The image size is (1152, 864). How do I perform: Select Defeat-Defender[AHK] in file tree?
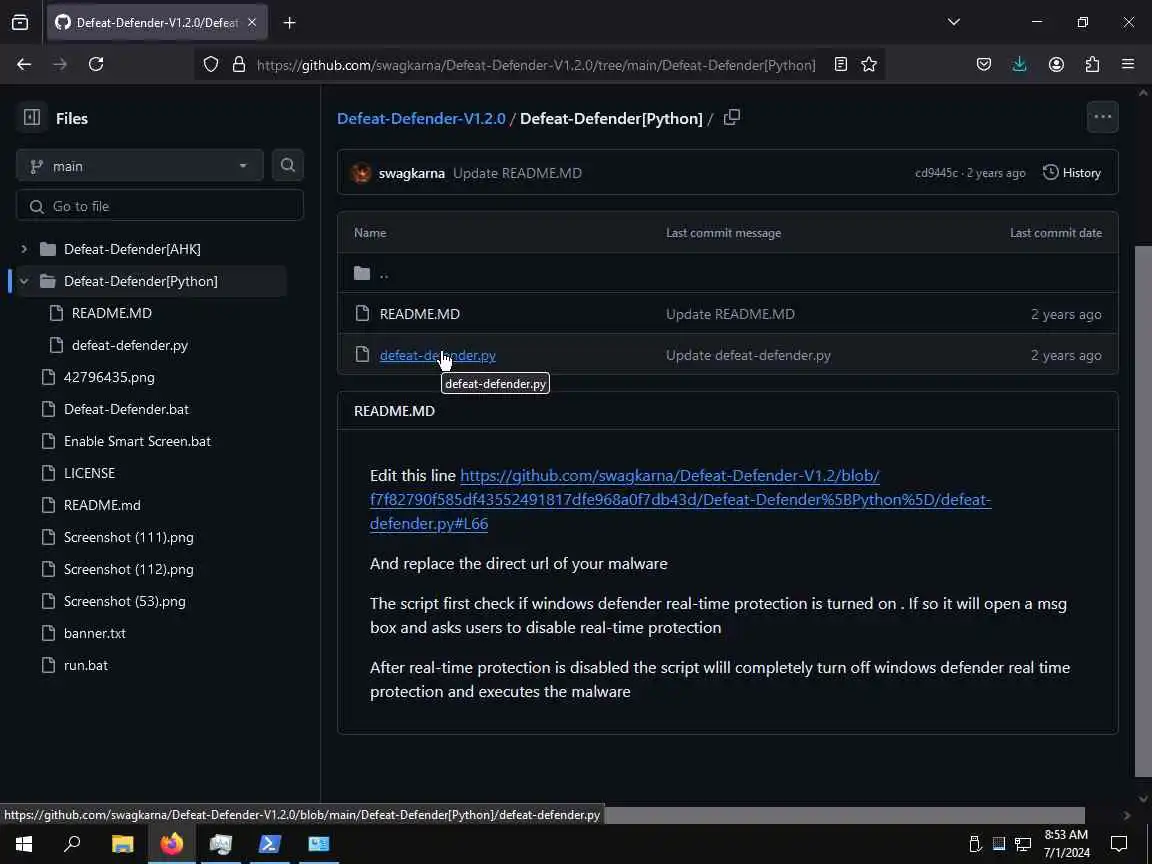[132, 249]
